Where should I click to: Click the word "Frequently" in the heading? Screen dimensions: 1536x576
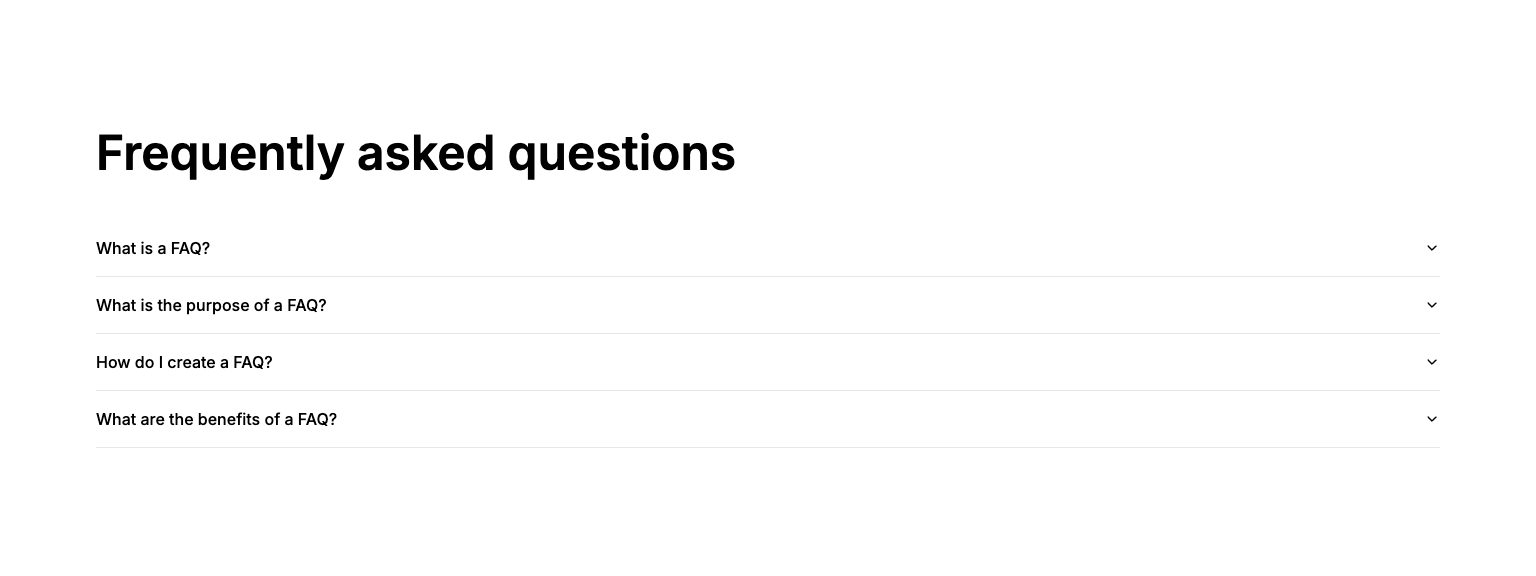tap(220, 154)
